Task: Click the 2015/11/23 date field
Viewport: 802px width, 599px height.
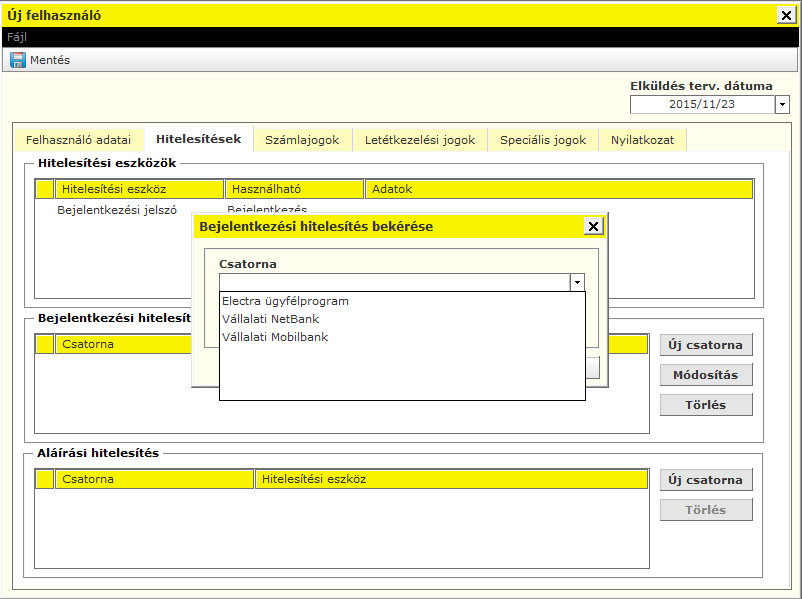Action: (702, 104)
